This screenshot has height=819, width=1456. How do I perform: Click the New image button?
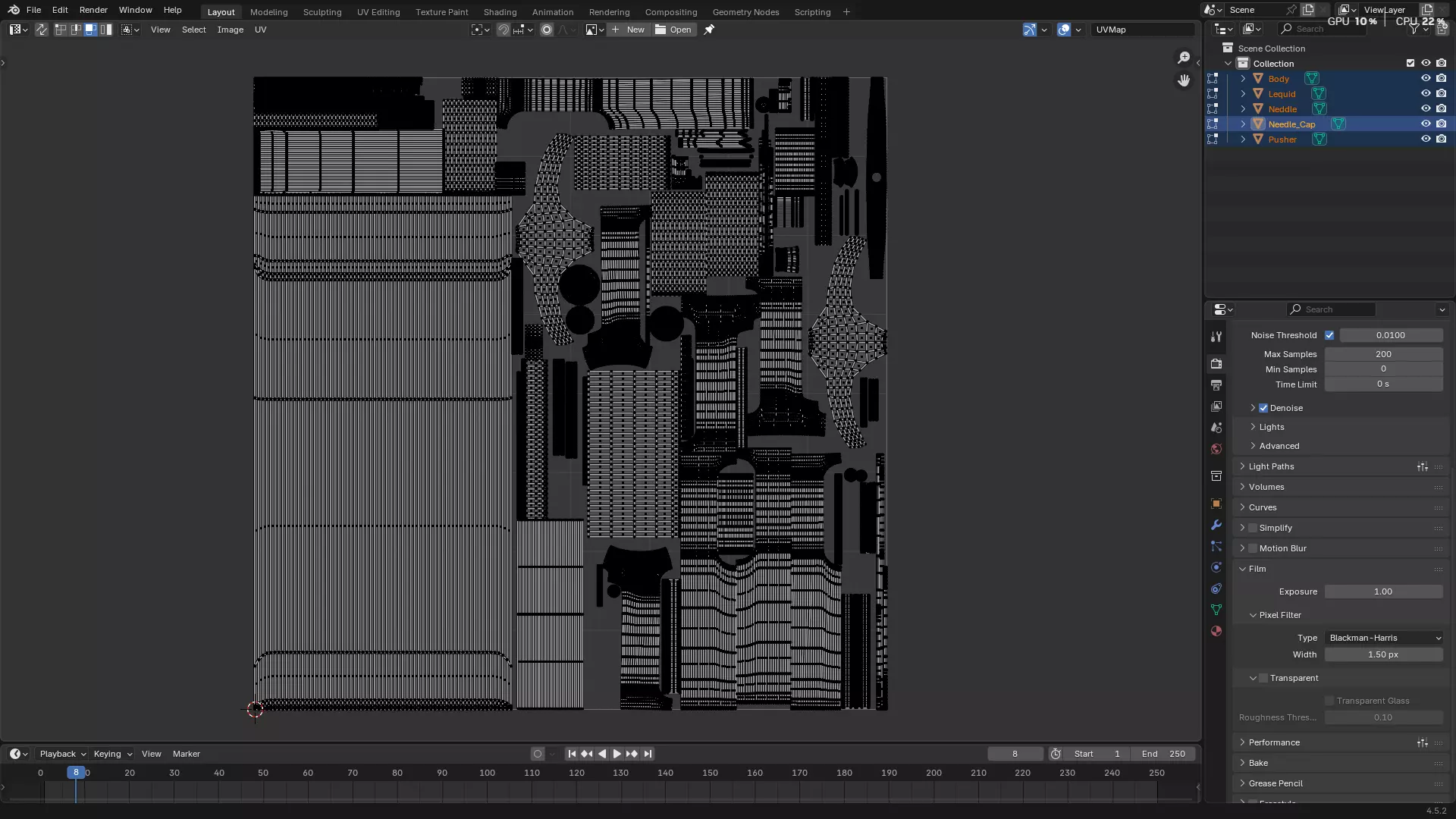(628, 30)
